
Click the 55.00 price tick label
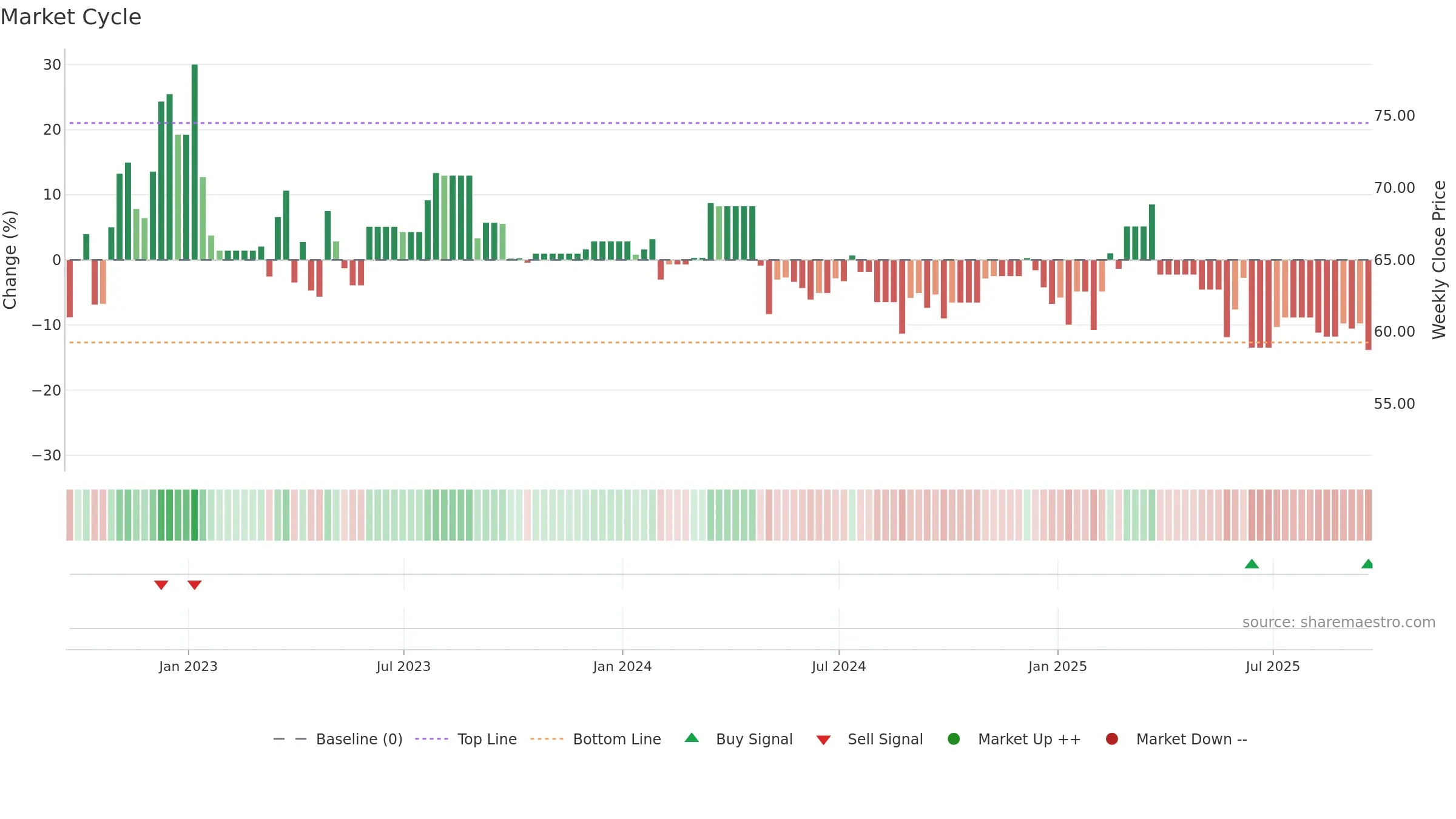[x=1394, y=404]
